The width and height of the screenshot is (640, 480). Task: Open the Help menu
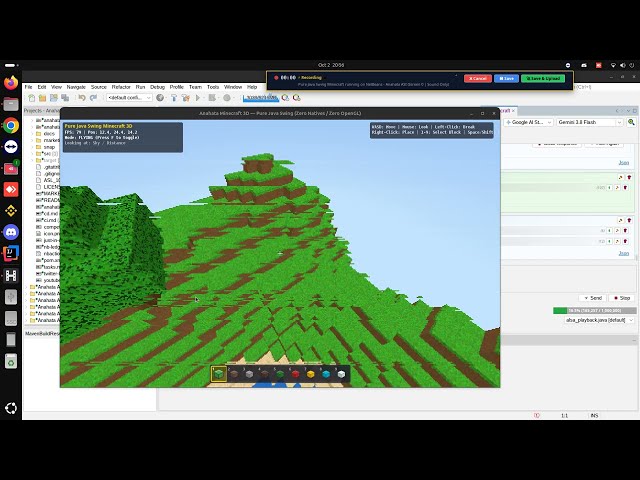click(x=252, y=87)
